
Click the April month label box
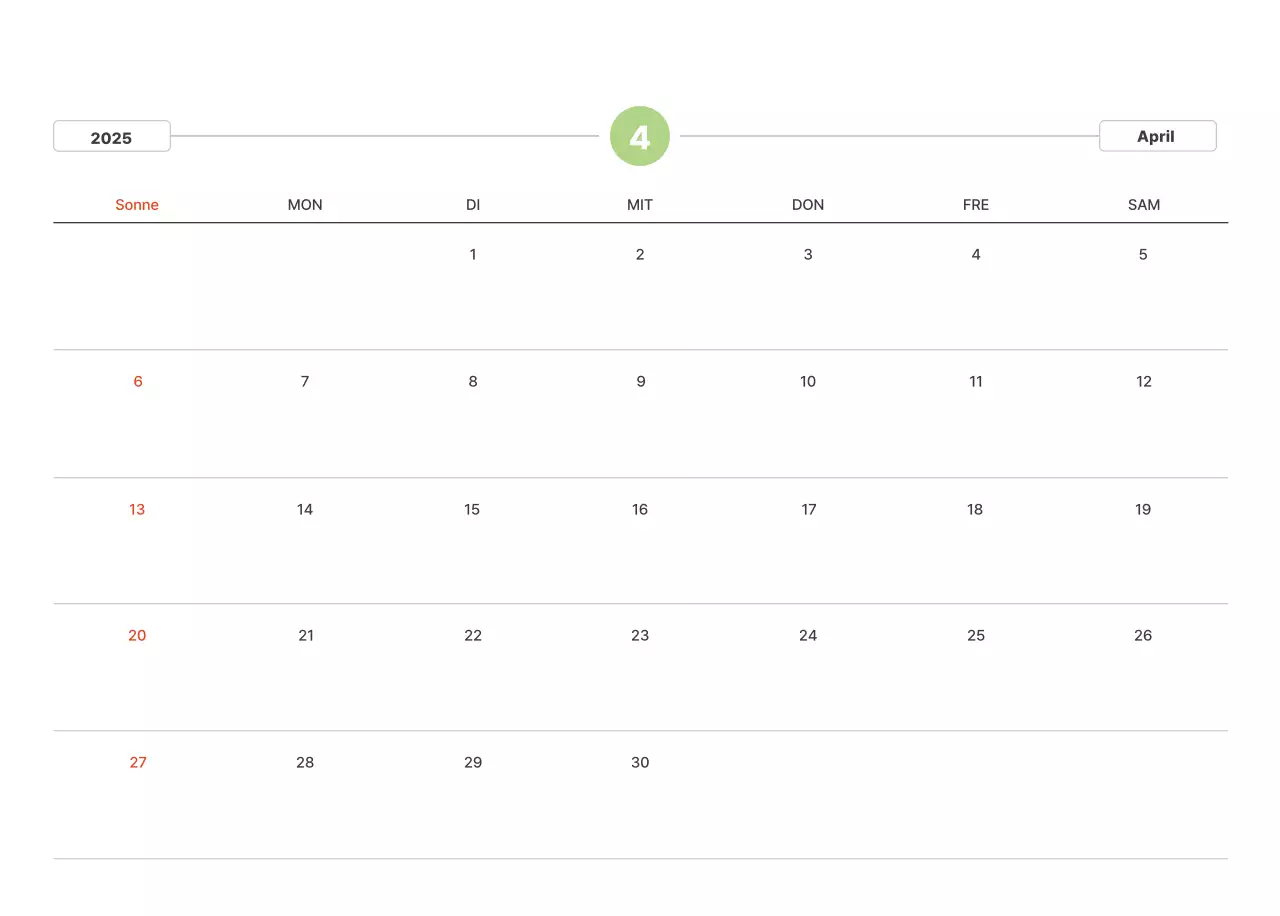1157,136
